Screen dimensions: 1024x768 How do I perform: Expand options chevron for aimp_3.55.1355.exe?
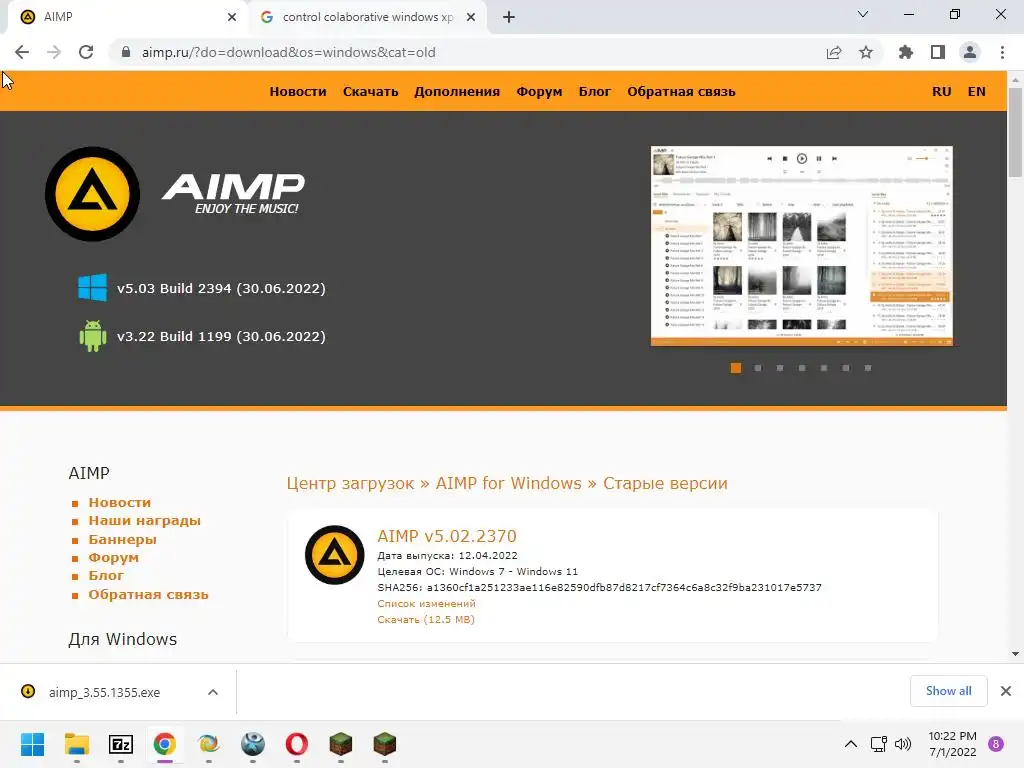click(x=213, y=692)
